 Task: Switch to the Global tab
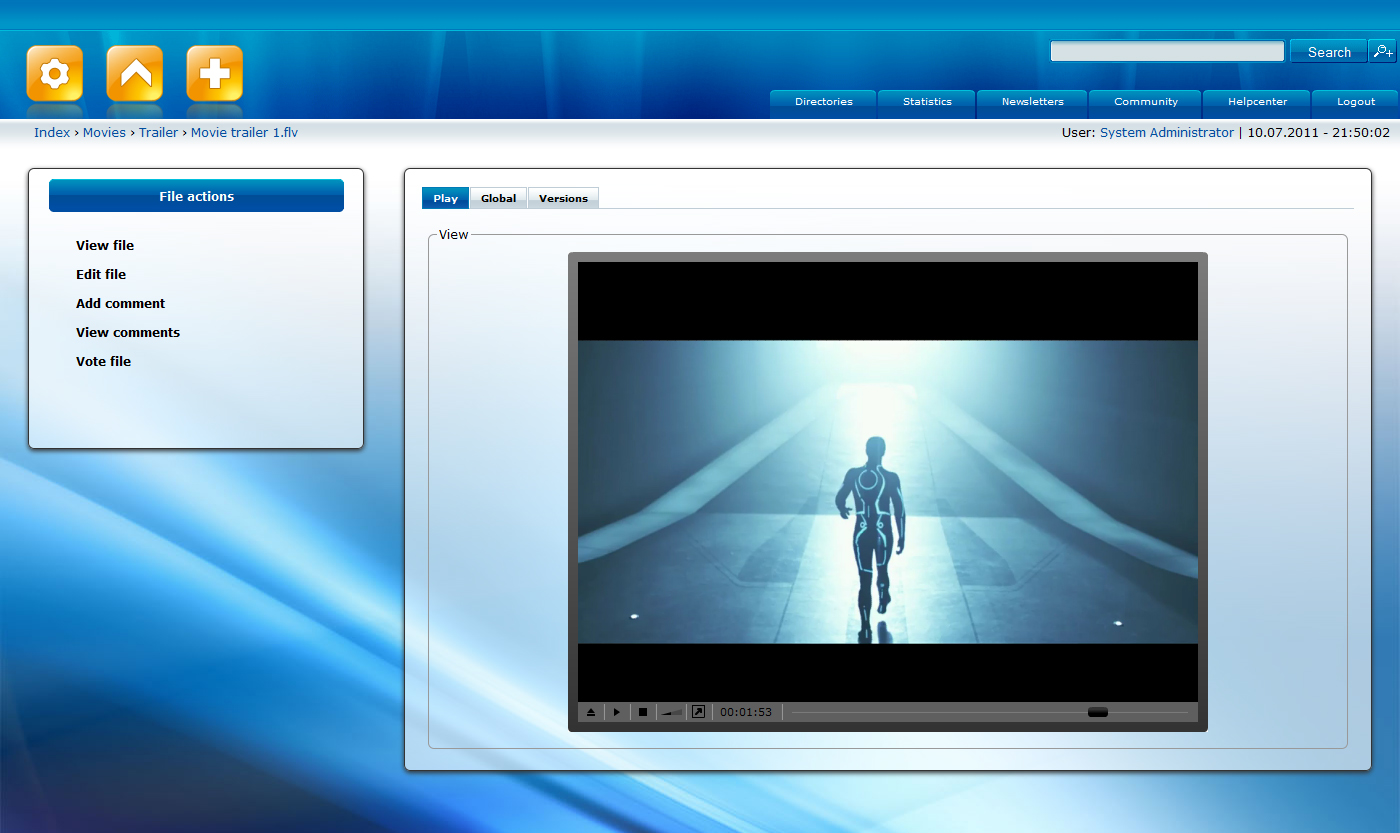[498, 198]
